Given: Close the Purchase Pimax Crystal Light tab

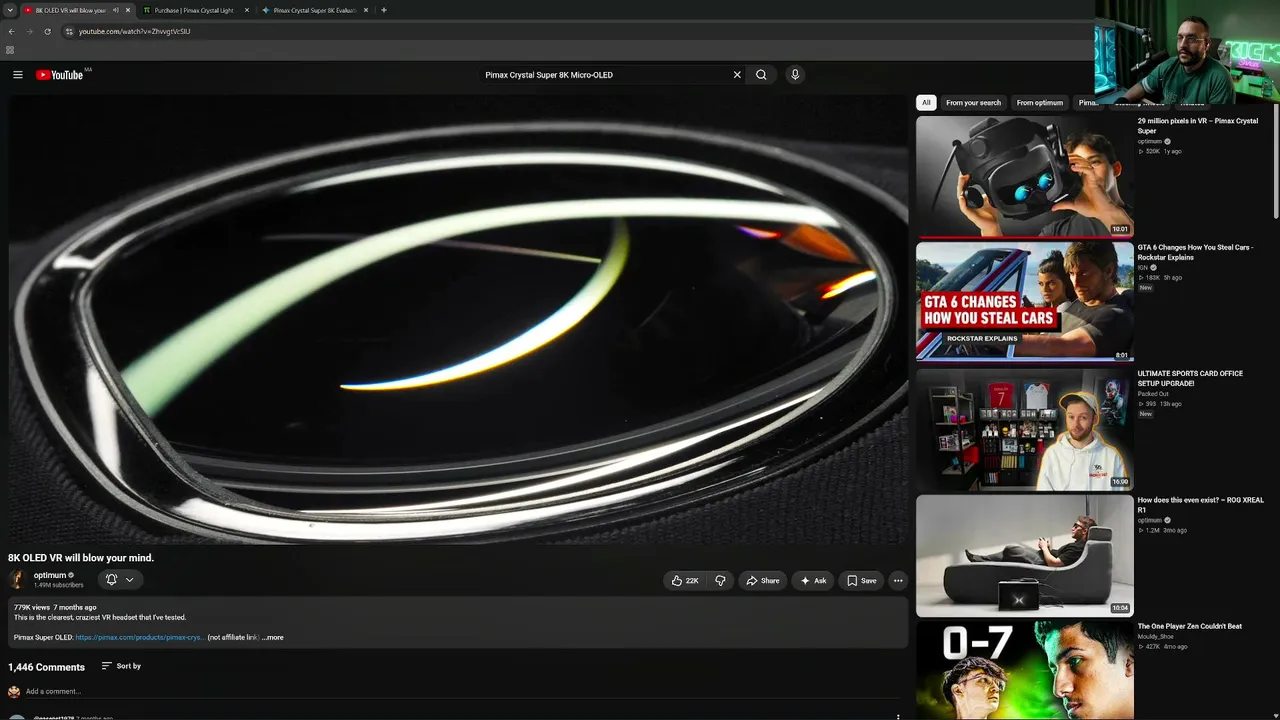Looking at the screenshot, I should [x=247, y=10].
